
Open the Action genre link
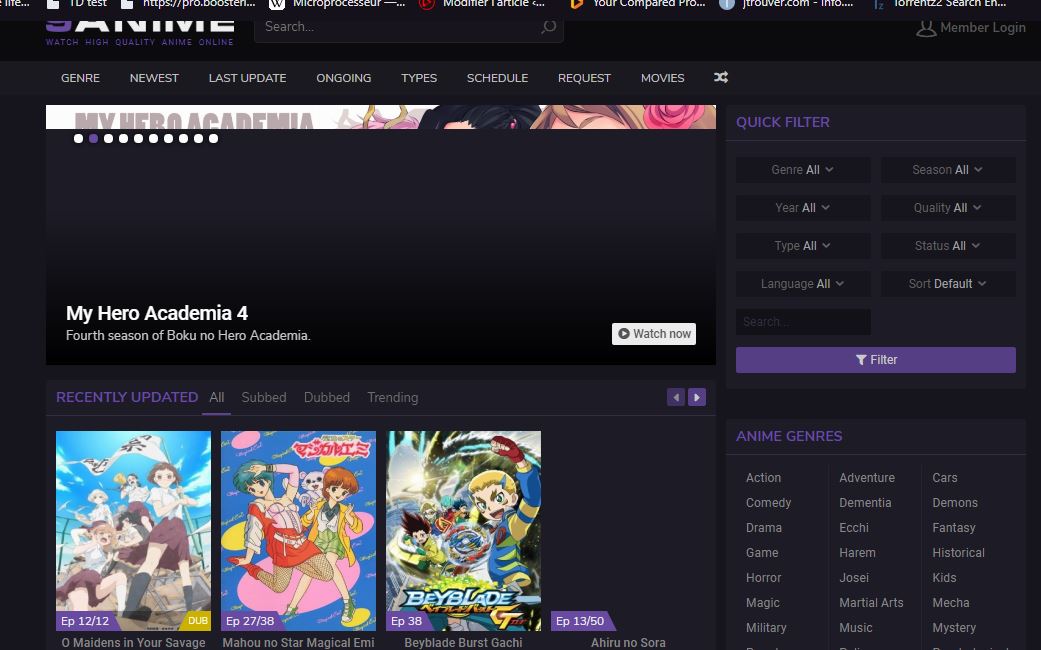(763, 478)
